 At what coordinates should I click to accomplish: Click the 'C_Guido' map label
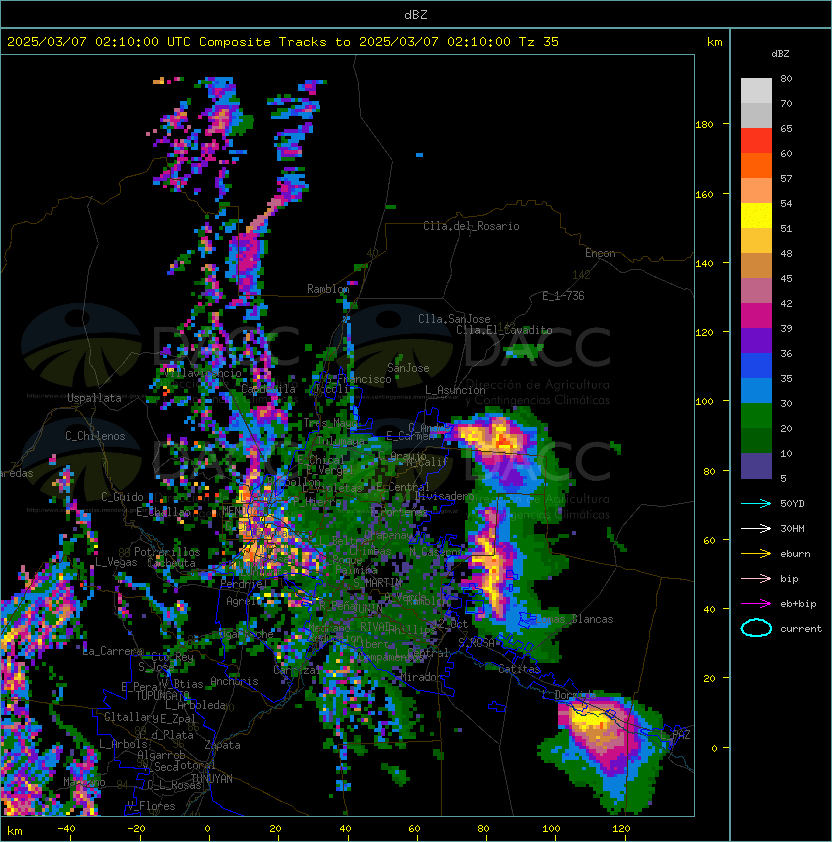coord(122,497)
